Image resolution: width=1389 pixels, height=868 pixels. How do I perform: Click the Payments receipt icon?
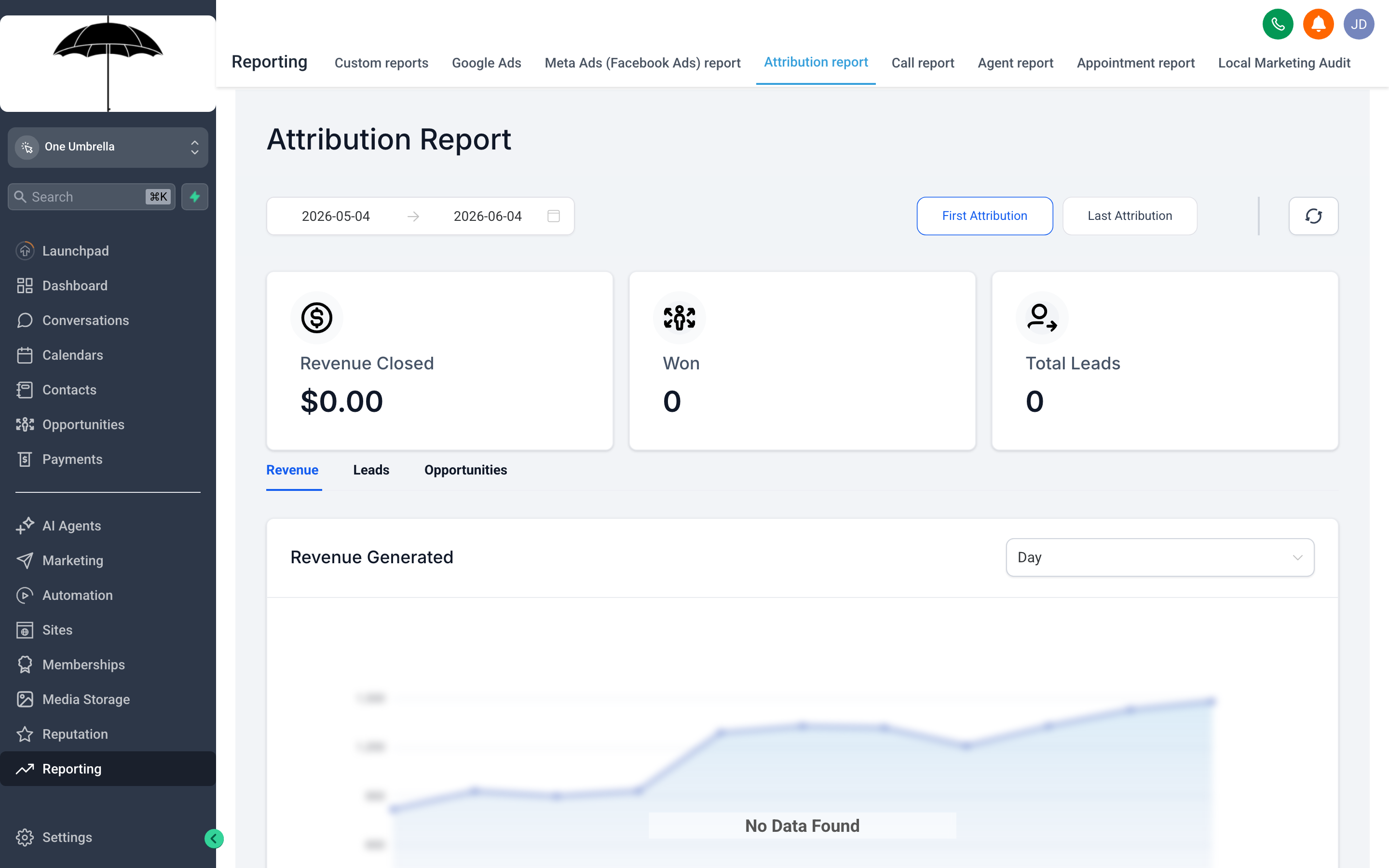click(x=25, y=459)
